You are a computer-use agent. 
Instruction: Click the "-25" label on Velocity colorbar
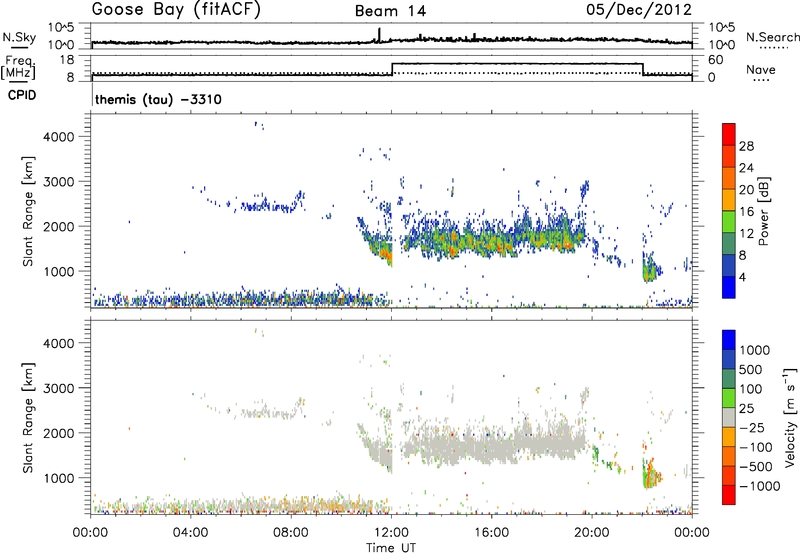pos(751,428)
